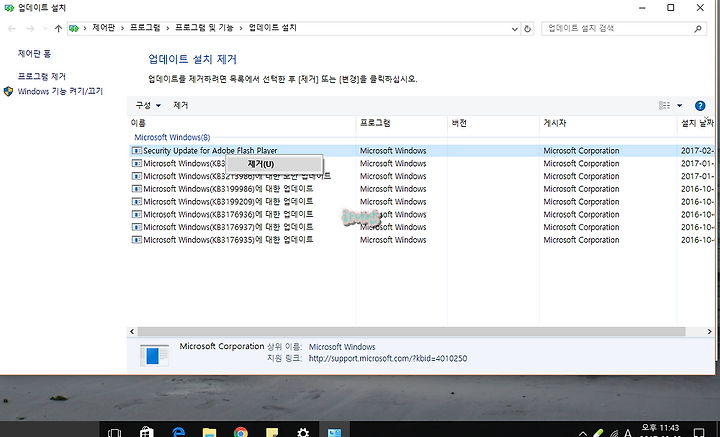Screen dimensions: 720x437
Task: Open Sticky Notes from the taskbar
Action: 272,432
